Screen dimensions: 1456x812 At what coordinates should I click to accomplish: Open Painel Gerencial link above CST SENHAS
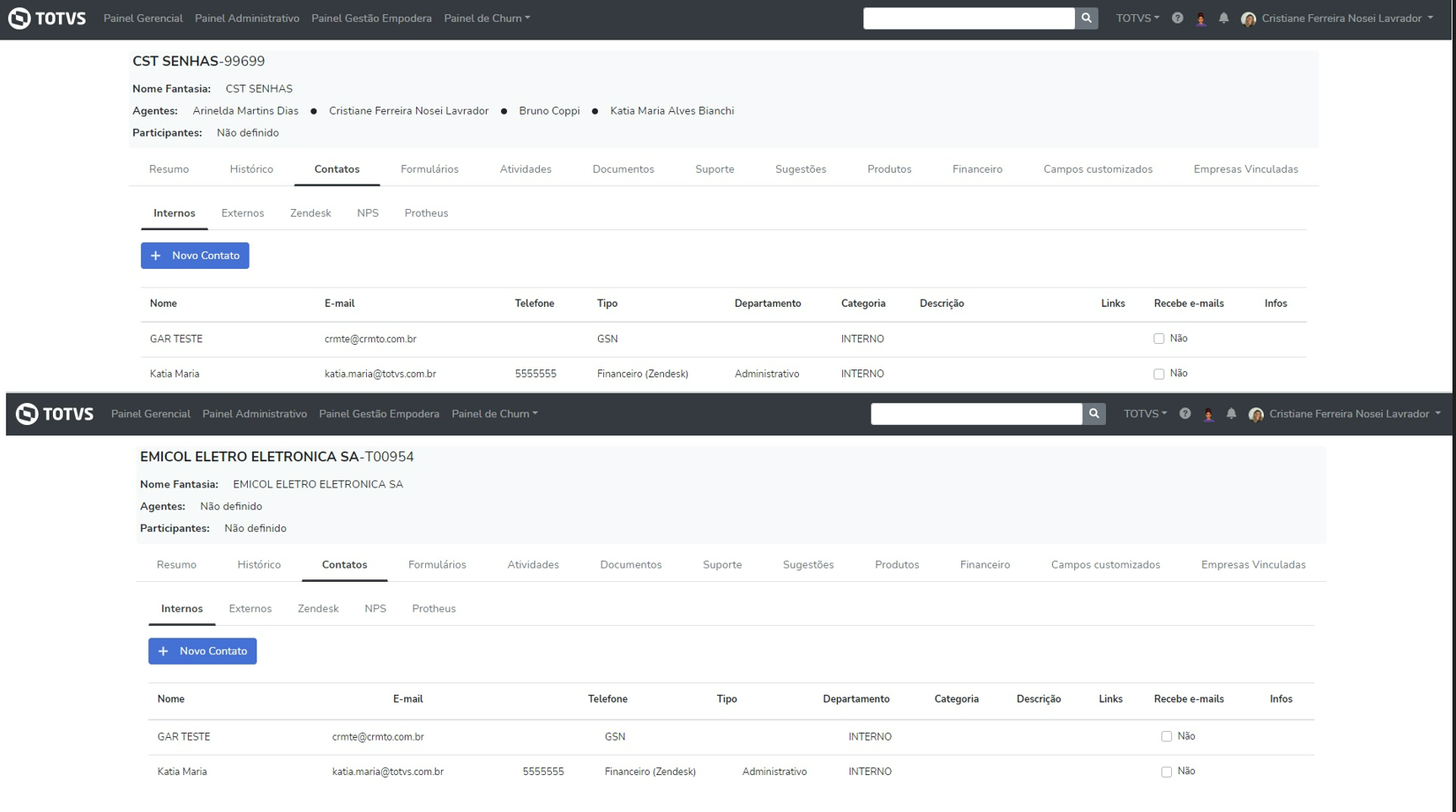[x=143, y=19]
